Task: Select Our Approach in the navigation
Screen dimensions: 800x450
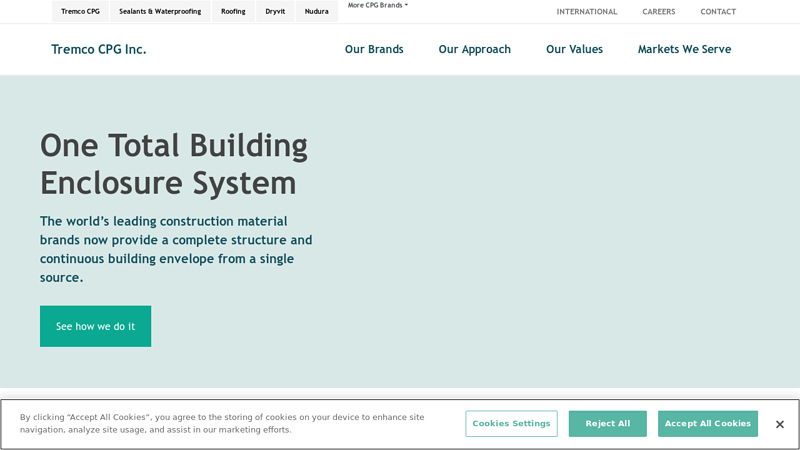Action: click(474, 49)
